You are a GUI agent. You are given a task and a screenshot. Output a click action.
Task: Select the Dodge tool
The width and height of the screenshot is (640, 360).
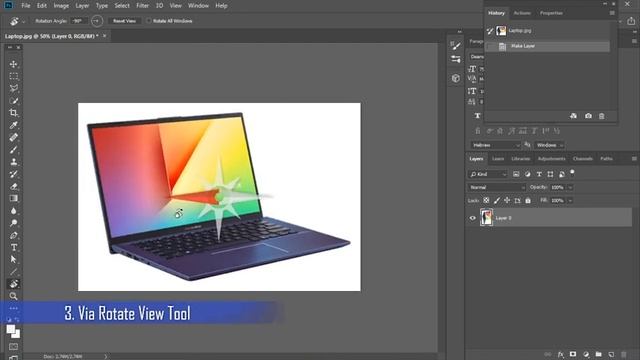coord(13,223)
